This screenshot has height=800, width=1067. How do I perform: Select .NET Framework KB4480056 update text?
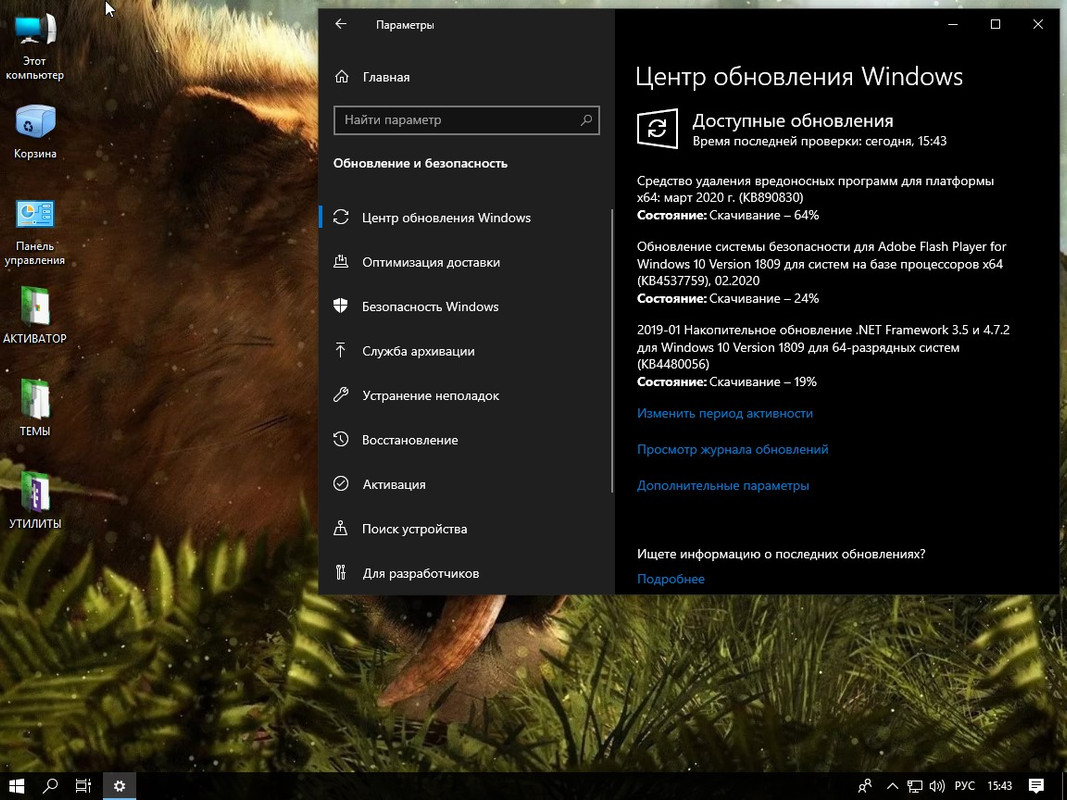click(x=823, y=347)
